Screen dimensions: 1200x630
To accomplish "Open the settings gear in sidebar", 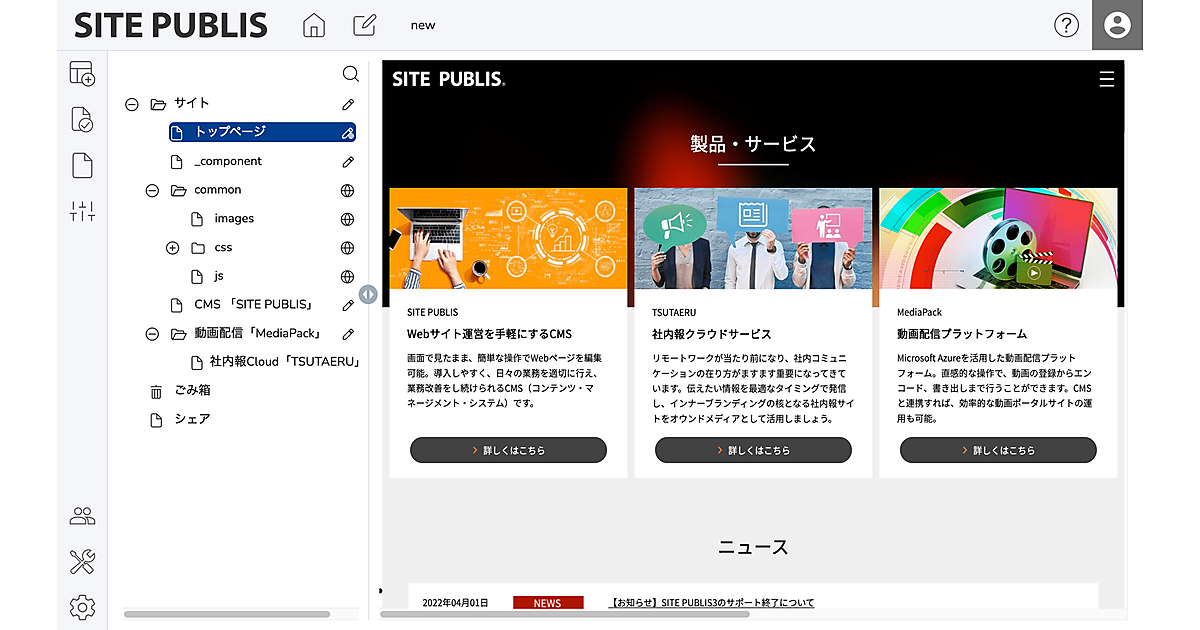I will click(x=82, y=607).
